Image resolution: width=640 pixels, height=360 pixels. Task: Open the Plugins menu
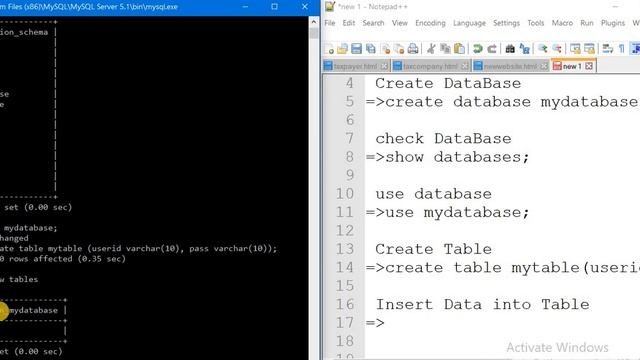(x=613, y=23)
